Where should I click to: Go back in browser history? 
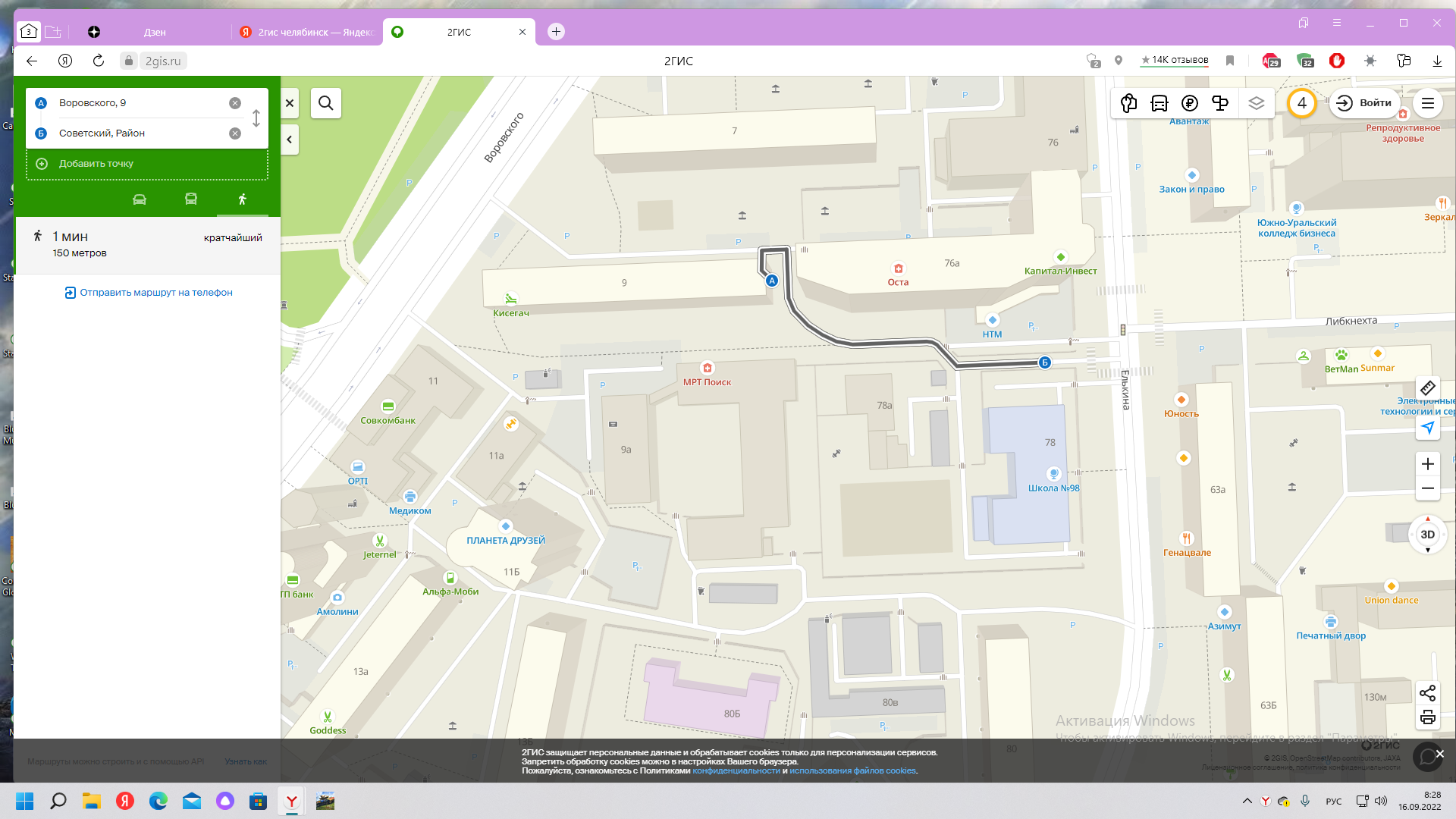[32, 61]
